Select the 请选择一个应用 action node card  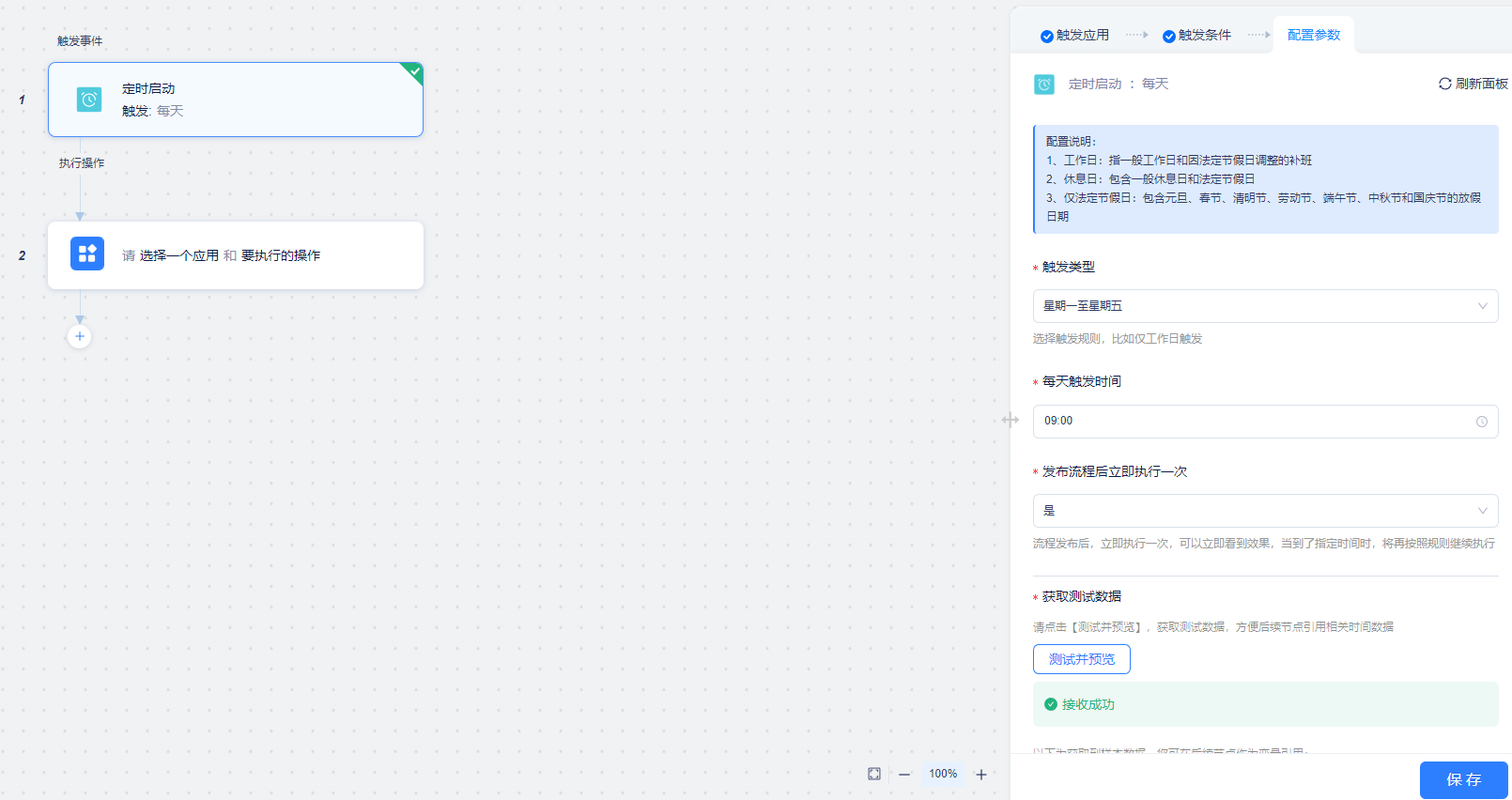click(236, 255)
